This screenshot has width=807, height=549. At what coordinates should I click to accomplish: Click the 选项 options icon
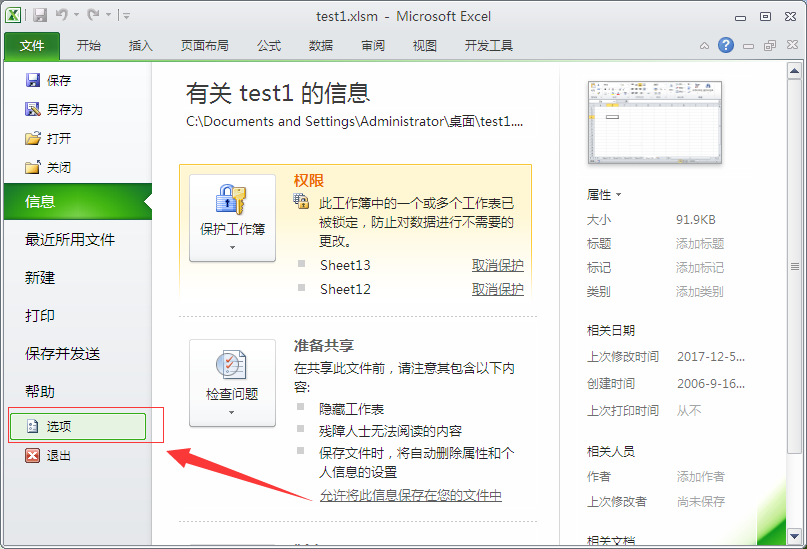pyautogui.click(x=32, y=426)
